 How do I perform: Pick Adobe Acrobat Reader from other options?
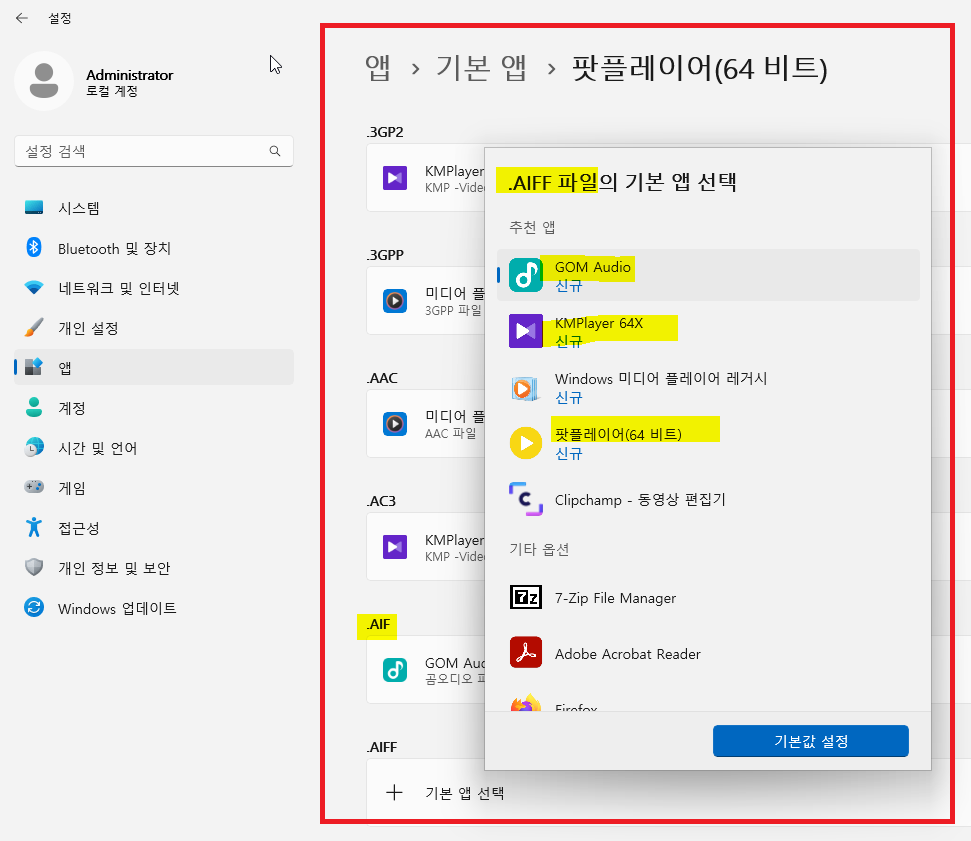[708, 653]
